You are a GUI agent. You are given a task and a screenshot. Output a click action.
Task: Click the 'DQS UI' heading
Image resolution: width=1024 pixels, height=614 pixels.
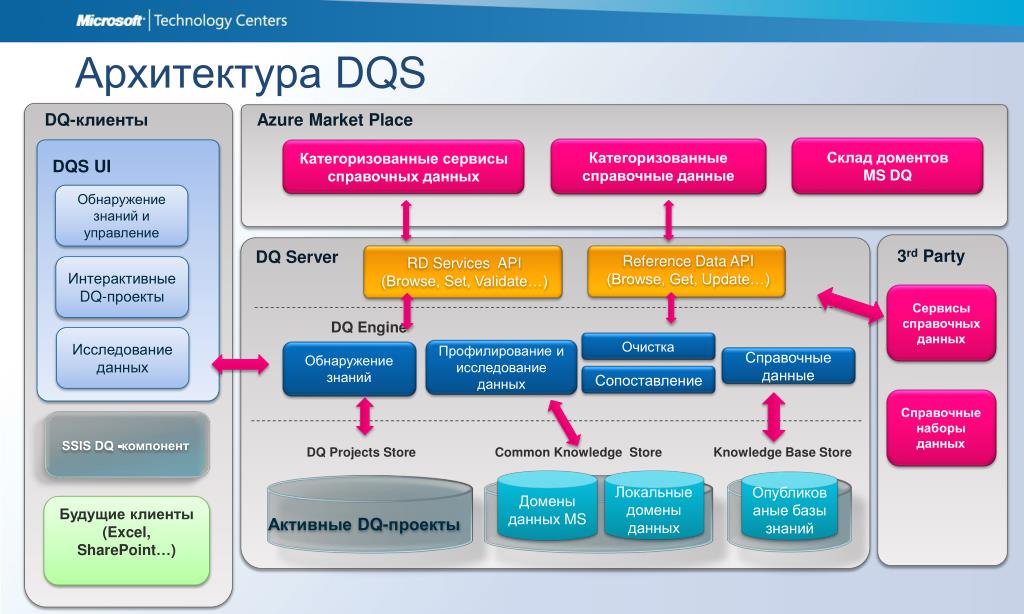[x=82, y=167]
